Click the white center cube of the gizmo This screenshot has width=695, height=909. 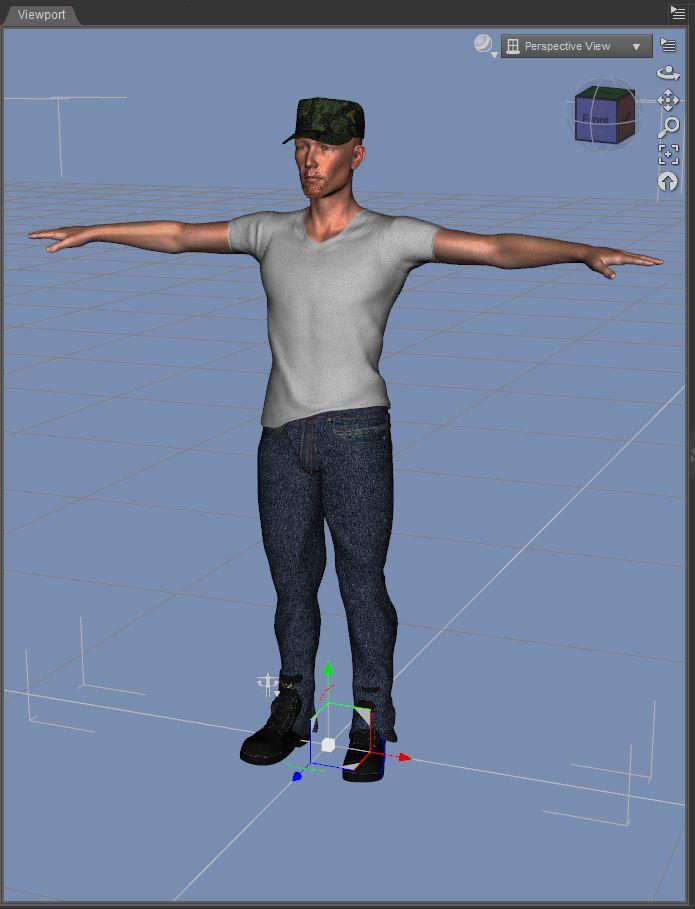328,744
